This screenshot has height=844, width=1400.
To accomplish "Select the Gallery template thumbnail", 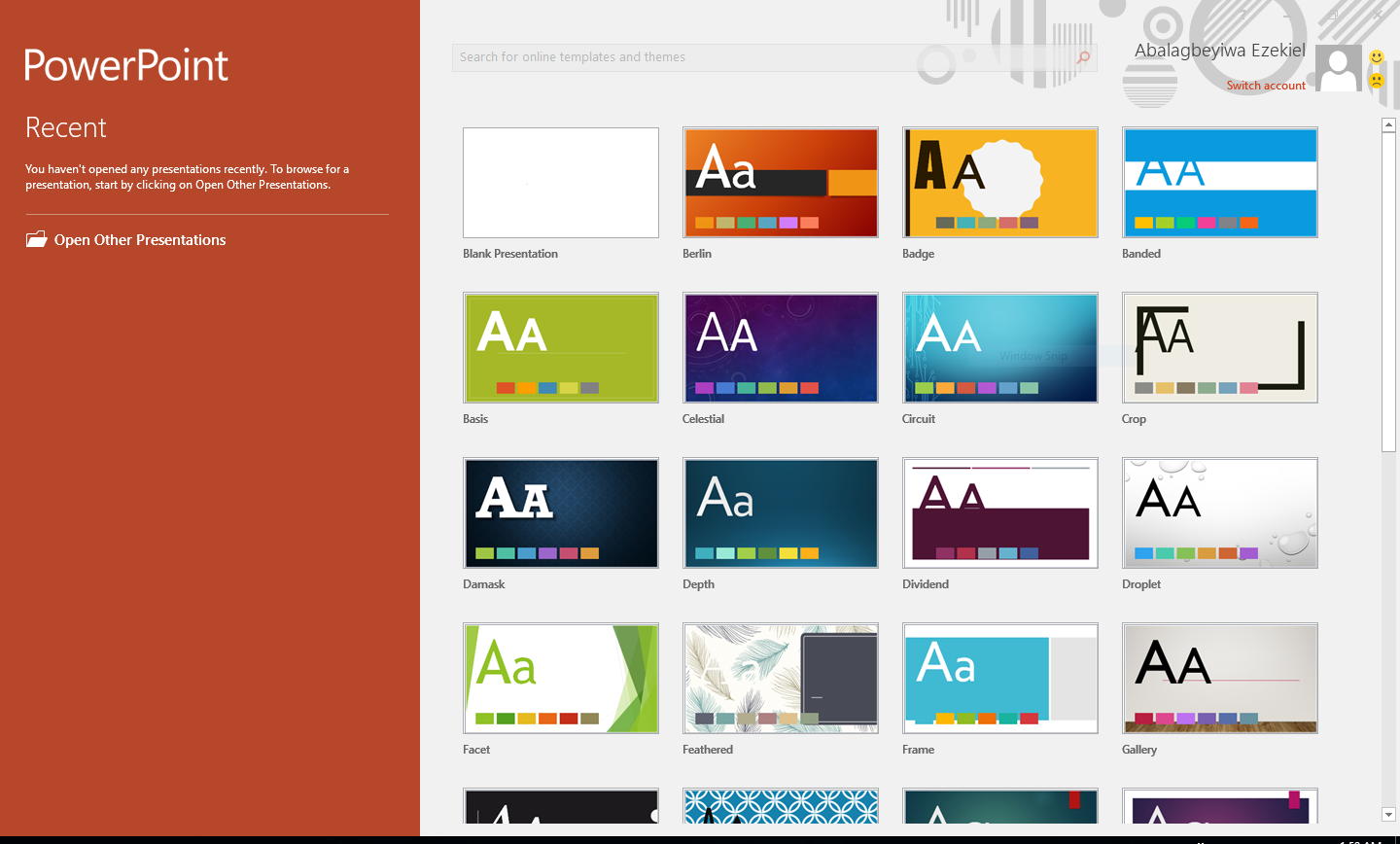I will point(1220,679).
